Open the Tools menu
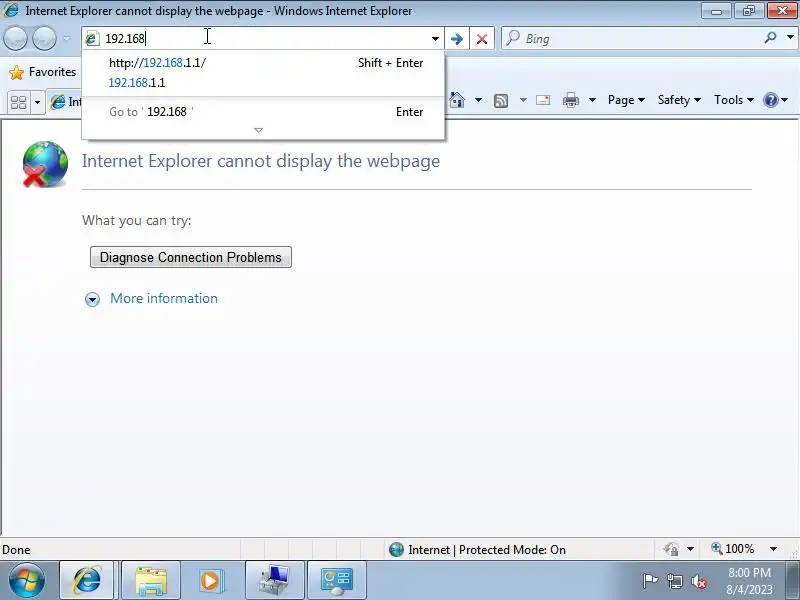 (x=734, y=100)
